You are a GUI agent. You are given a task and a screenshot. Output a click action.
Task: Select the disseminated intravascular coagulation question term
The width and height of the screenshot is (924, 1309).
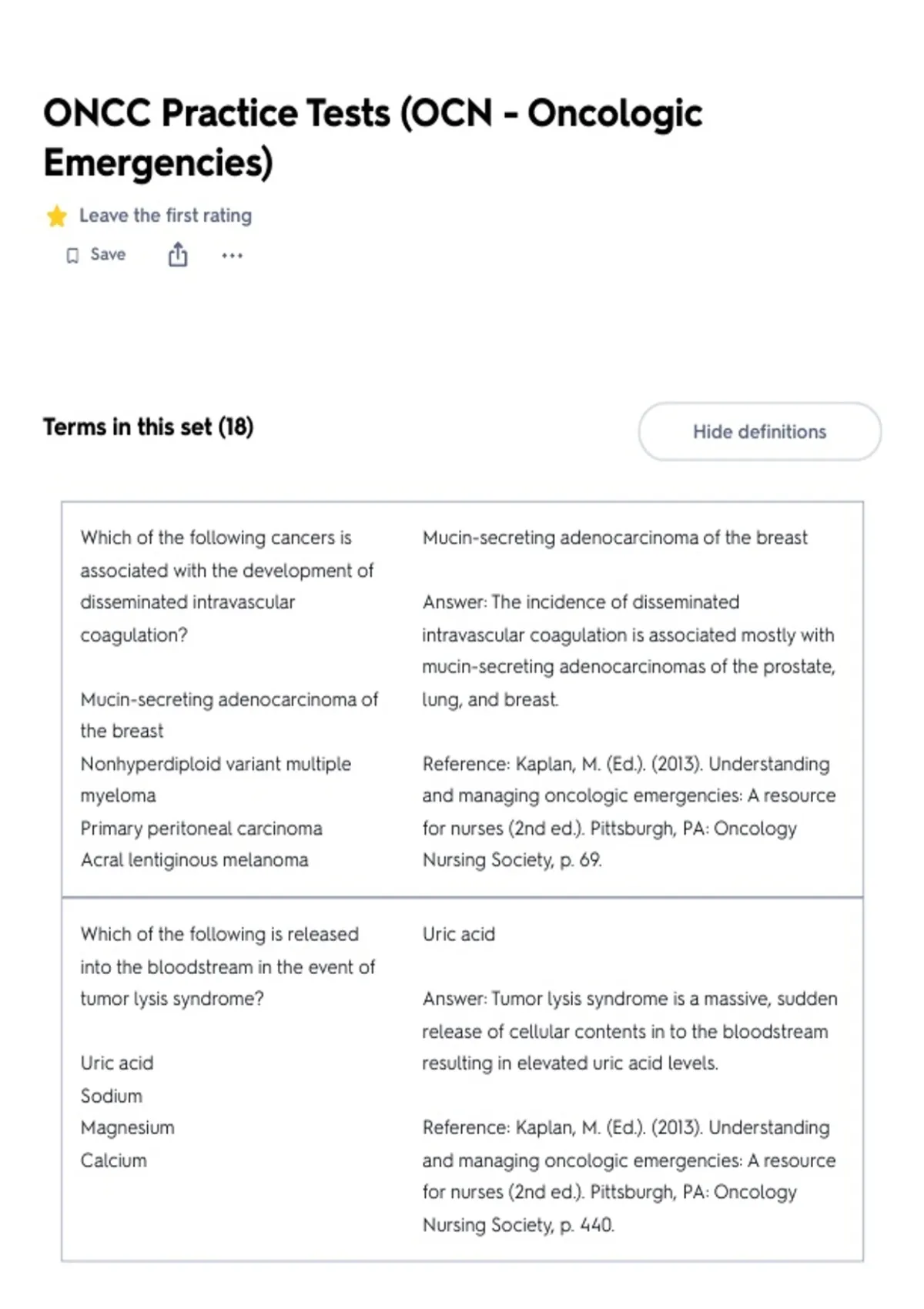pos(226,586)
